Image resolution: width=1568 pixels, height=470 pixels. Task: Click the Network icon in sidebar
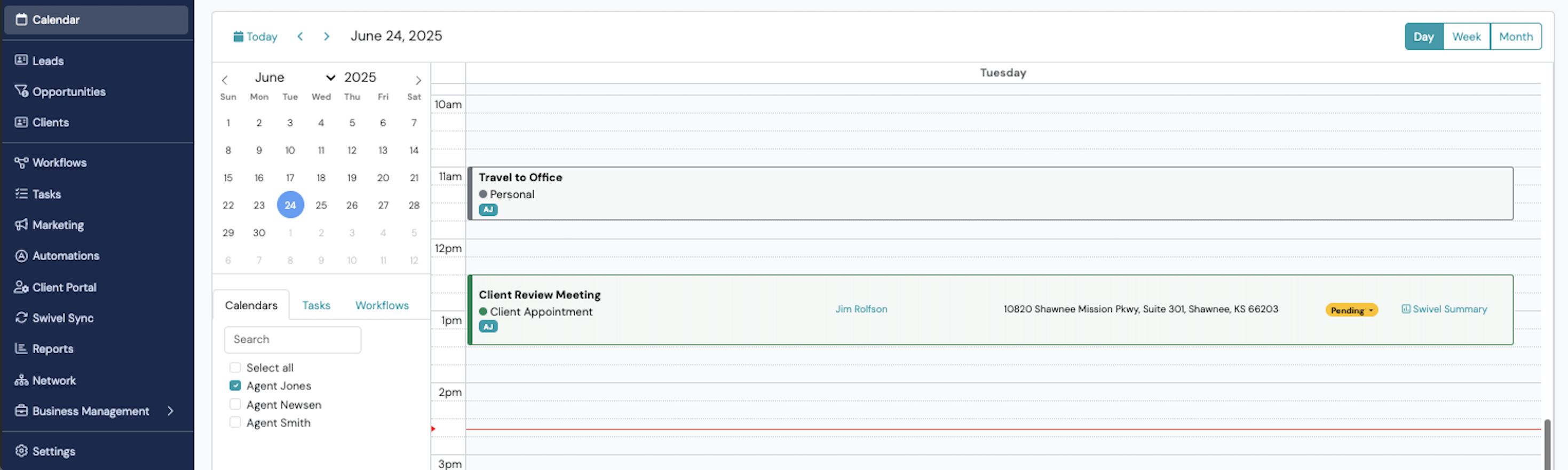(x=21, y=380)
